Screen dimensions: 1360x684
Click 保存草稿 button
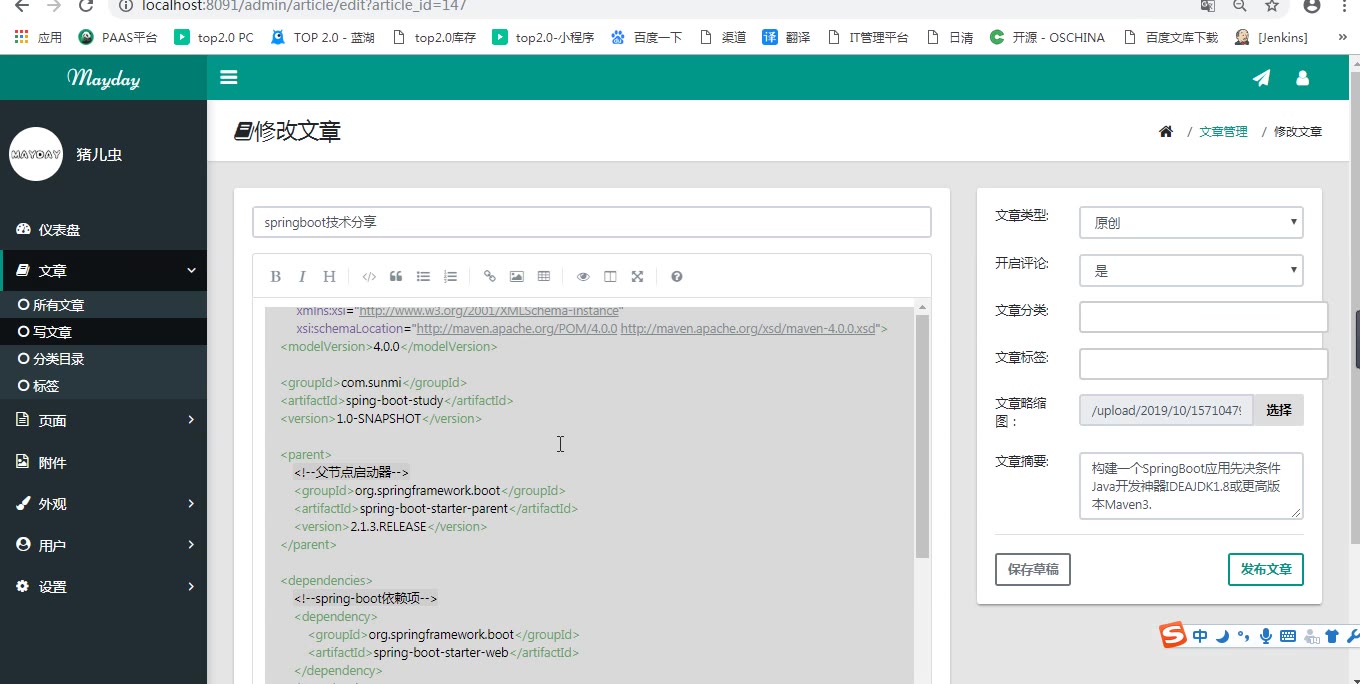[x=1033, y=569]
